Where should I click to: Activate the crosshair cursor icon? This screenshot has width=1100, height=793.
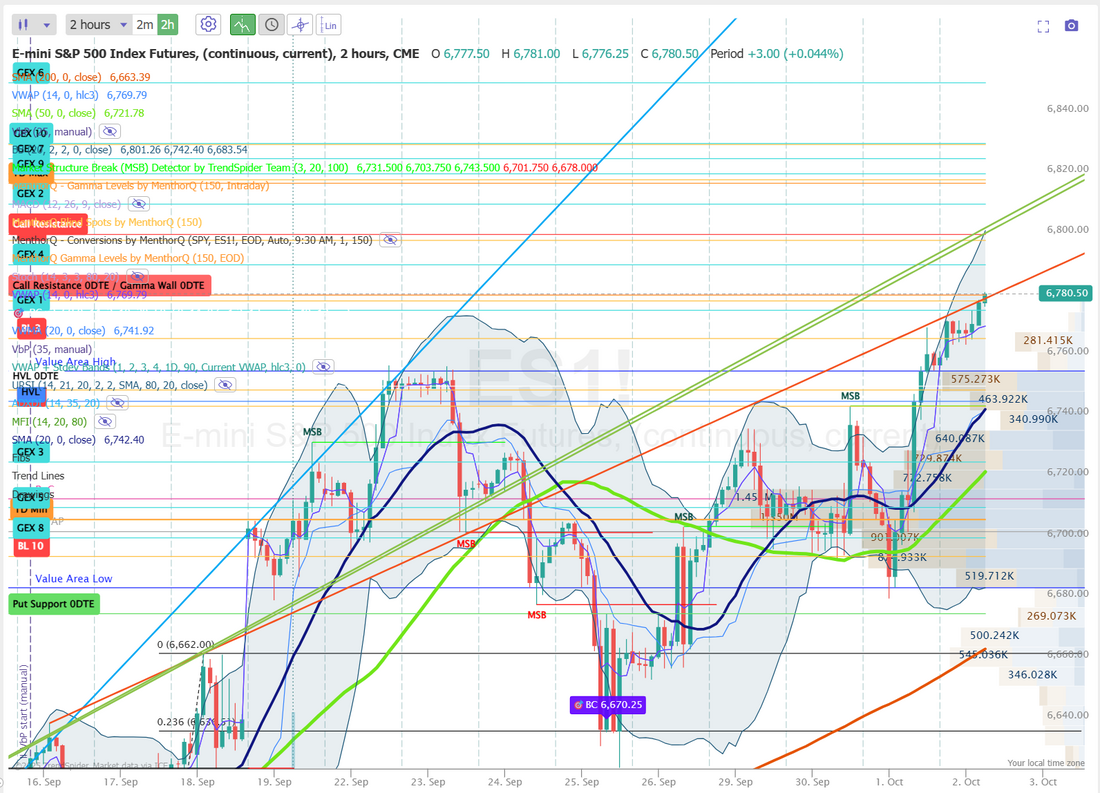click(300, 24)
